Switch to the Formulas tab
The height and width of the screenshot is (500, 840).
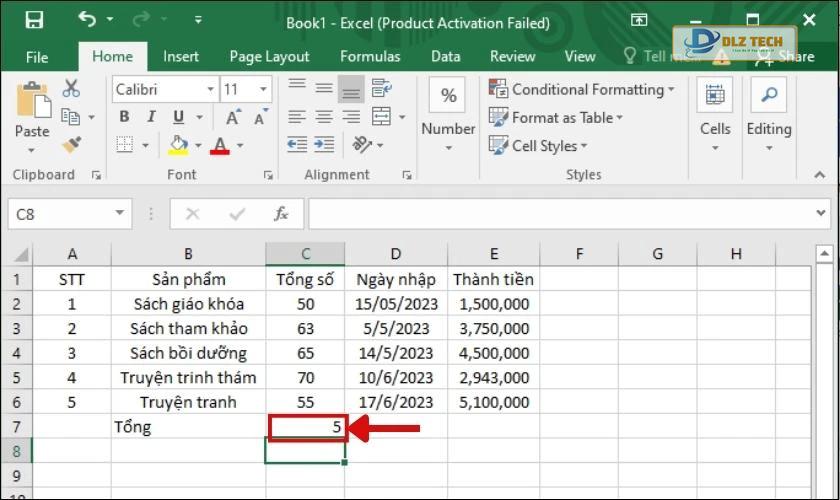(370, 56)
